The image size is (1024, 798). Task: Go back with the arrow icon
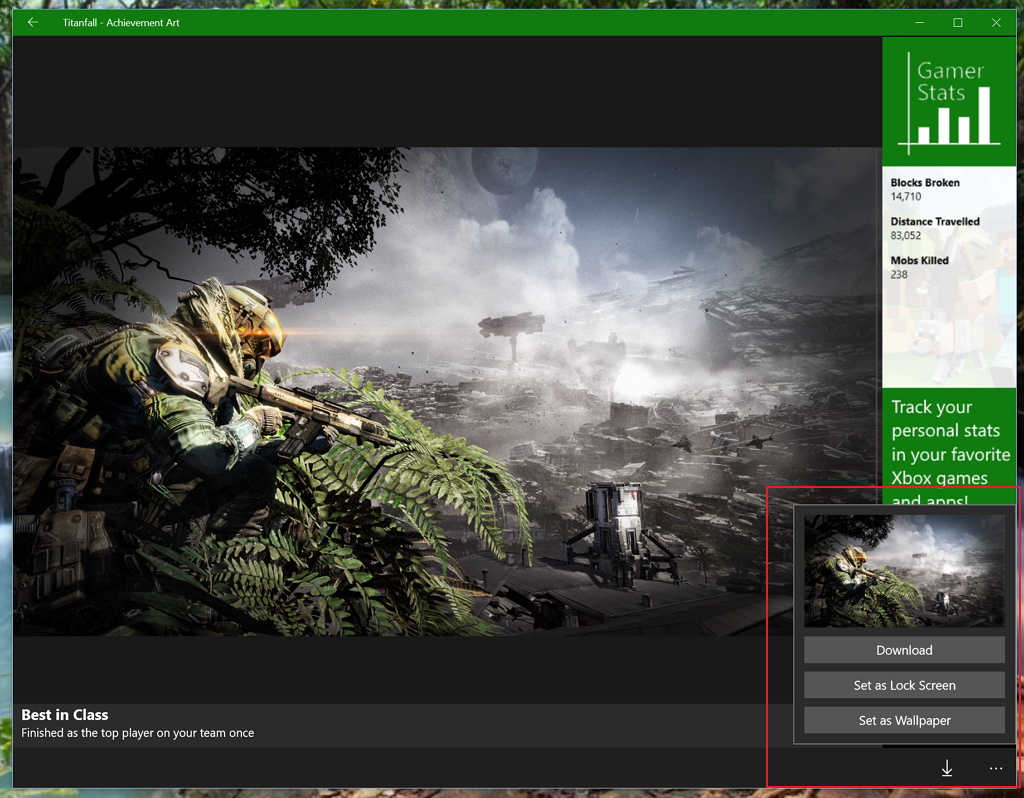click(33, 22)
